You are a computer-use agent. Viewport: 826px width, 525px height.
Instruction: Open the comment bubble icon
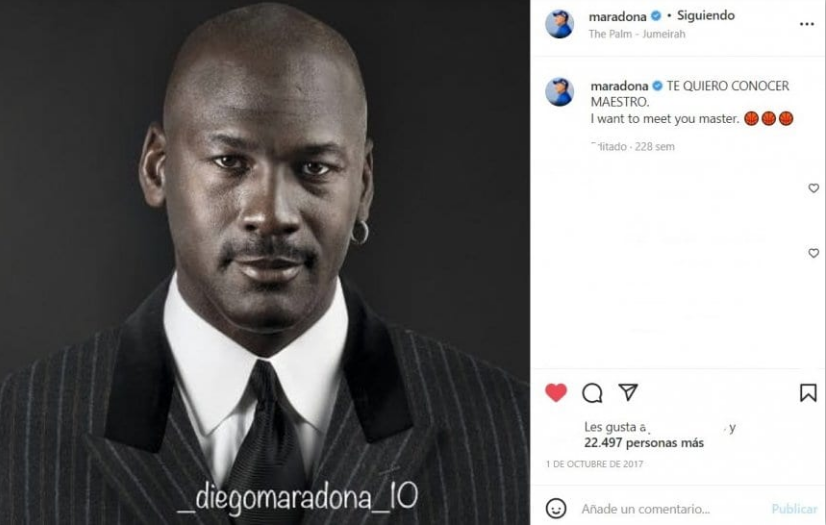592,393
